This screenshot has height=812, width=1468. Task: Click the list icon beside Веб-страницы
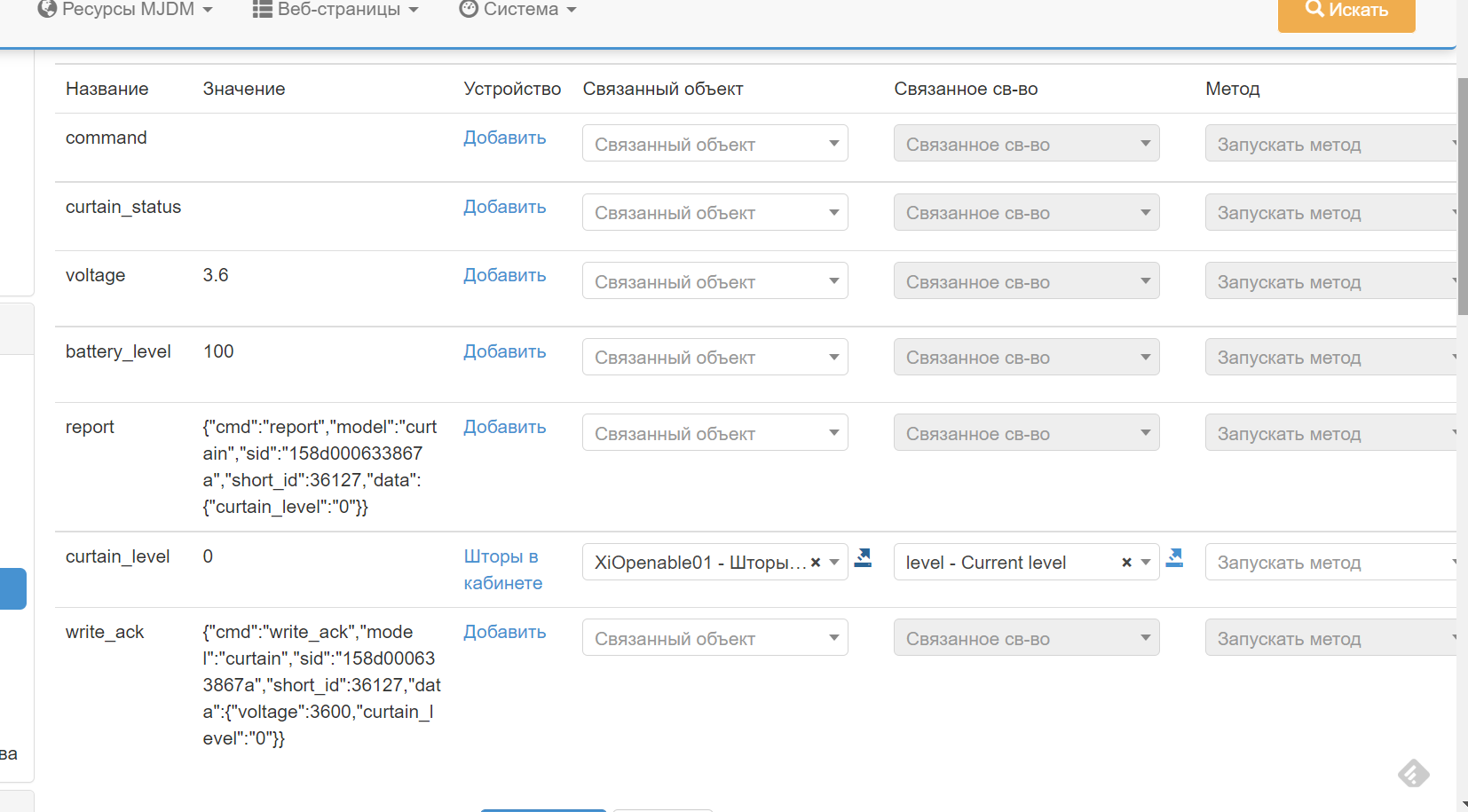pos(262,9)
